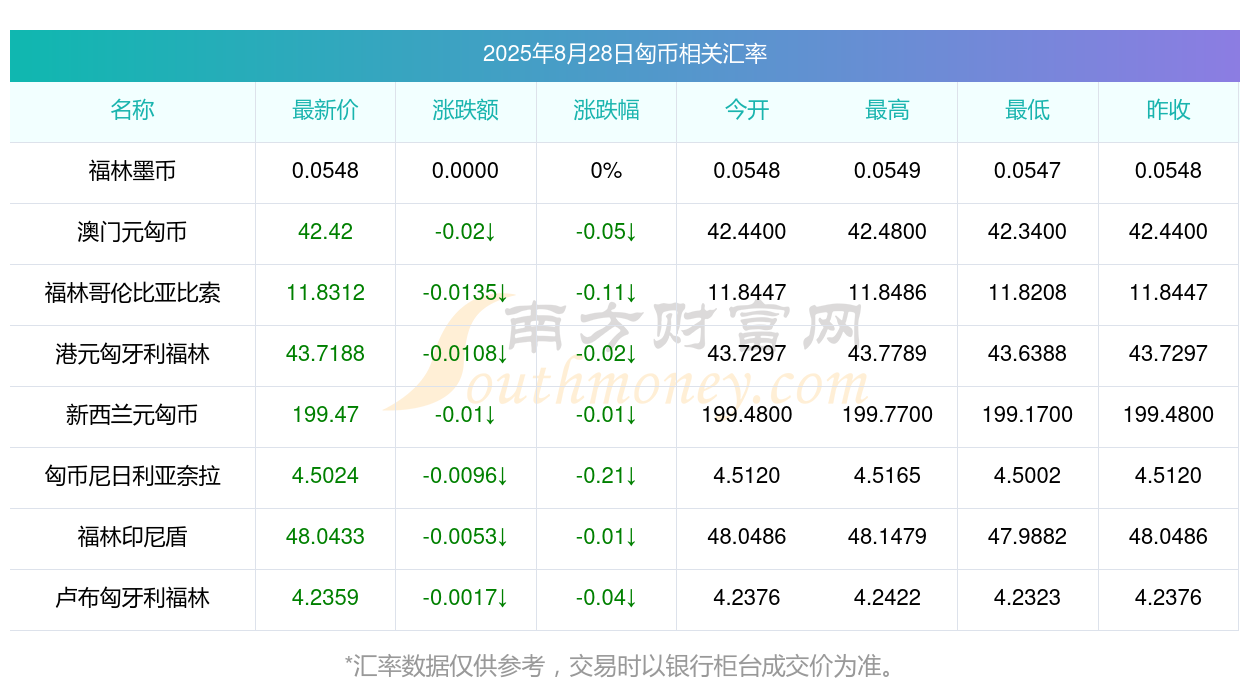The image size is (1250, 698).
Task: Click latest price 11.8312
Action: 325,293
